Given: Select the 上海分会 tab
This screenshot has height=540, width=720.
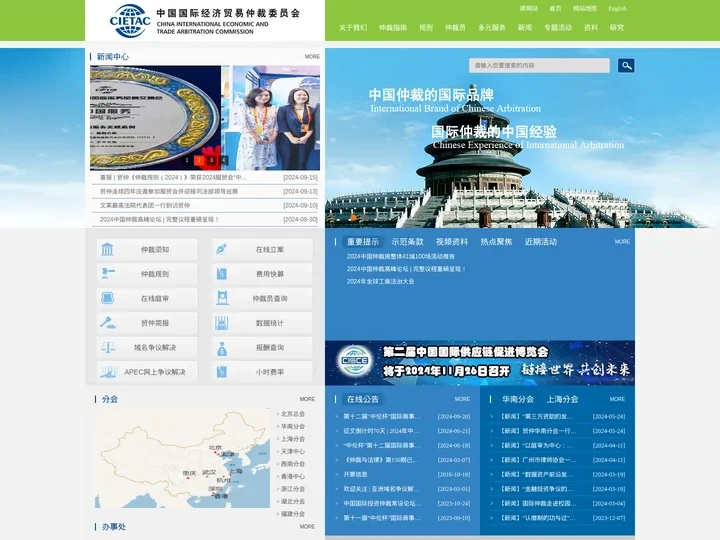Looking at the screenshot, I should [562, 399].
